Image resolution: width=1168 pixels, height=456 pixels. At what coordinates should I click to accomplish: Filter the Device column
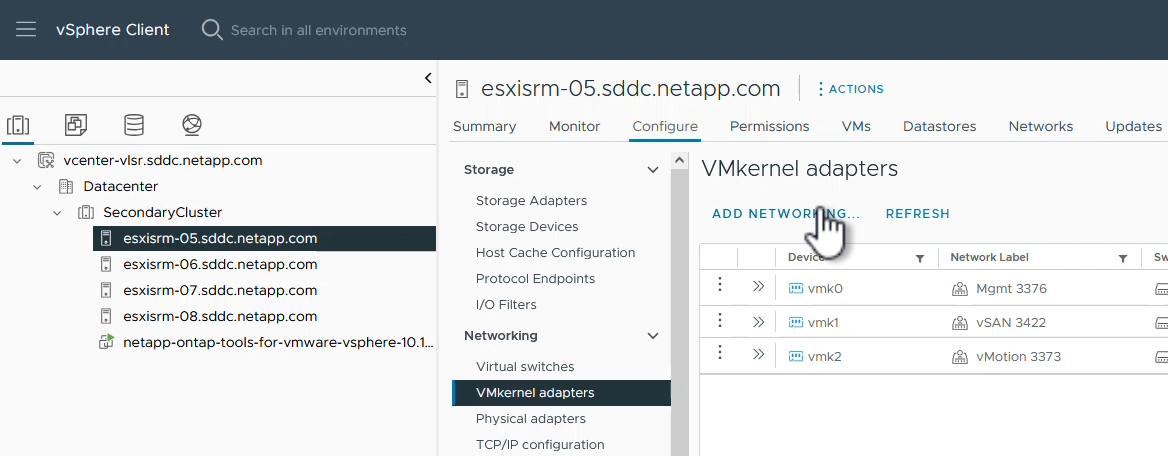[920, 258]
